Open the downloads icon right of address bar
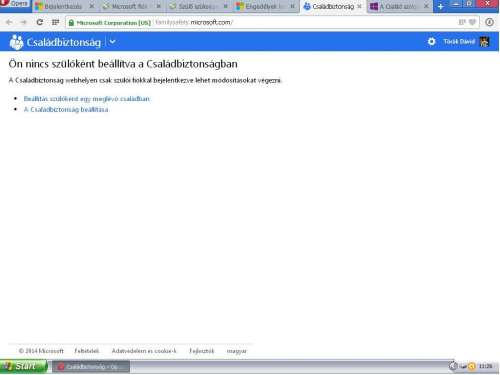This screenshot has width=500, height=375. coord(489,22)
